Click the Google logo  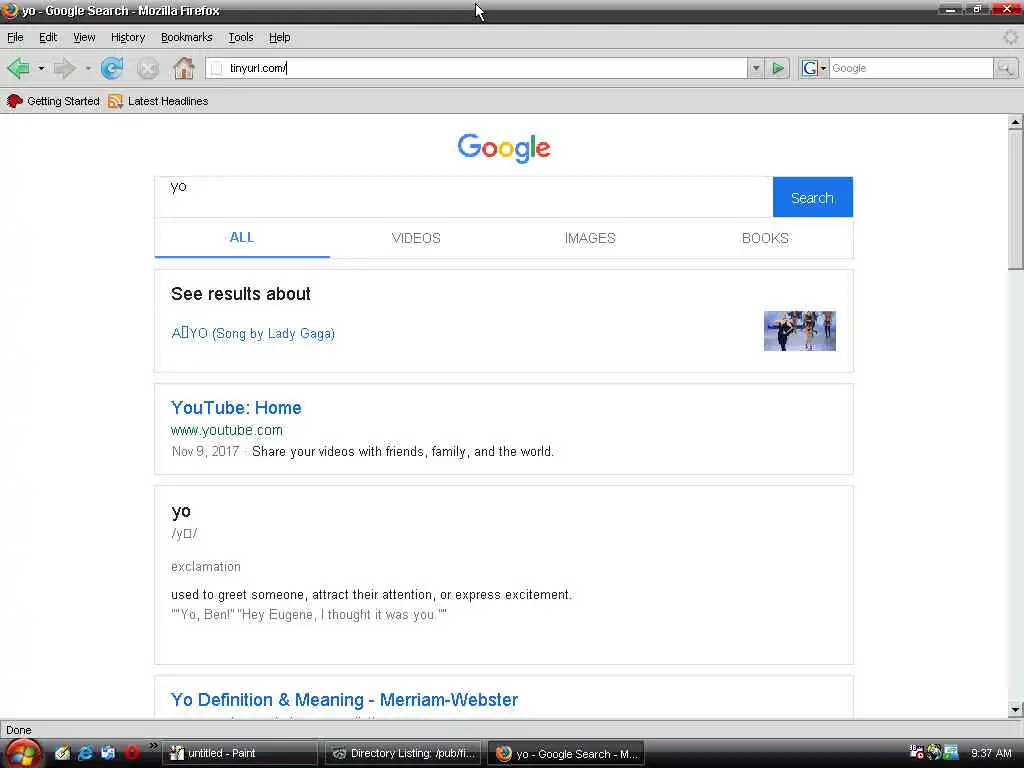(504, 148)
